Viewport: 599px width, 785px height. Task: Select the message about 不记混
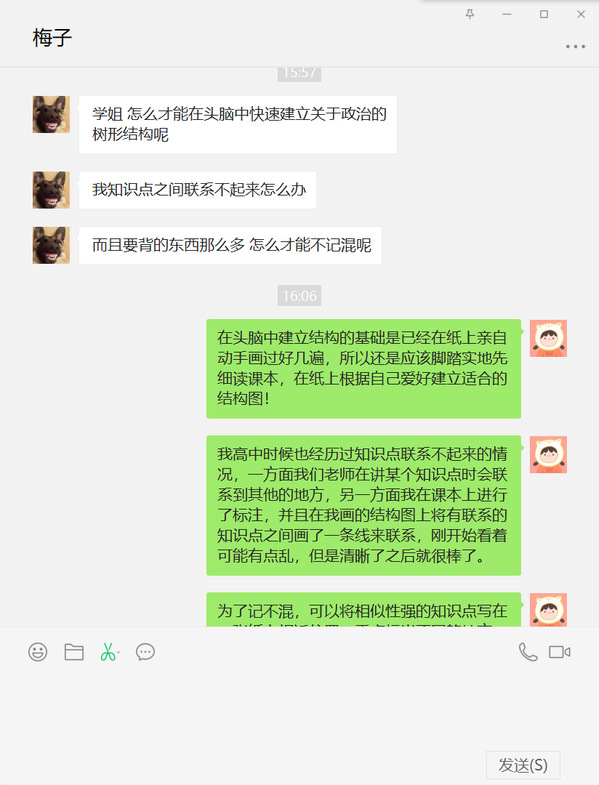tap(230, 245)
